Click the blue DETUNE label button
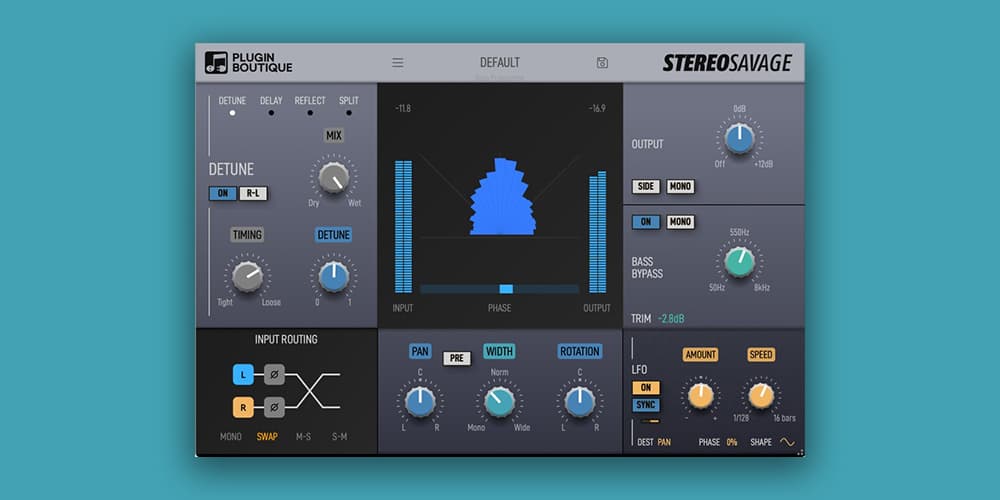This screenshot has width=1000, height=500. click(x=334, y=235)
